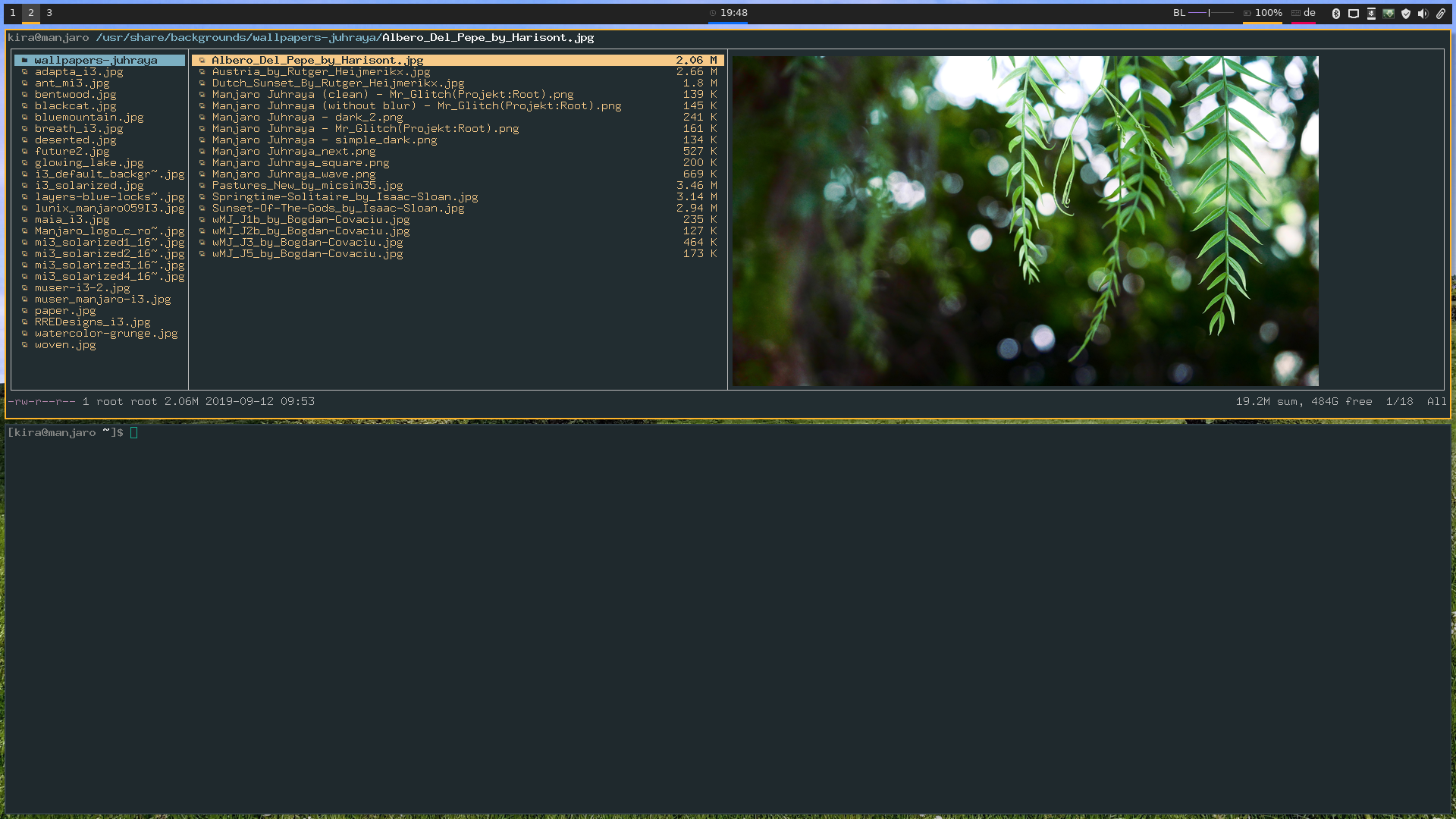The width and height of the screenshot is (1456, 819).
Task: Open clipboard manager via paperclip tray icon
Action: pos(1442,13)
